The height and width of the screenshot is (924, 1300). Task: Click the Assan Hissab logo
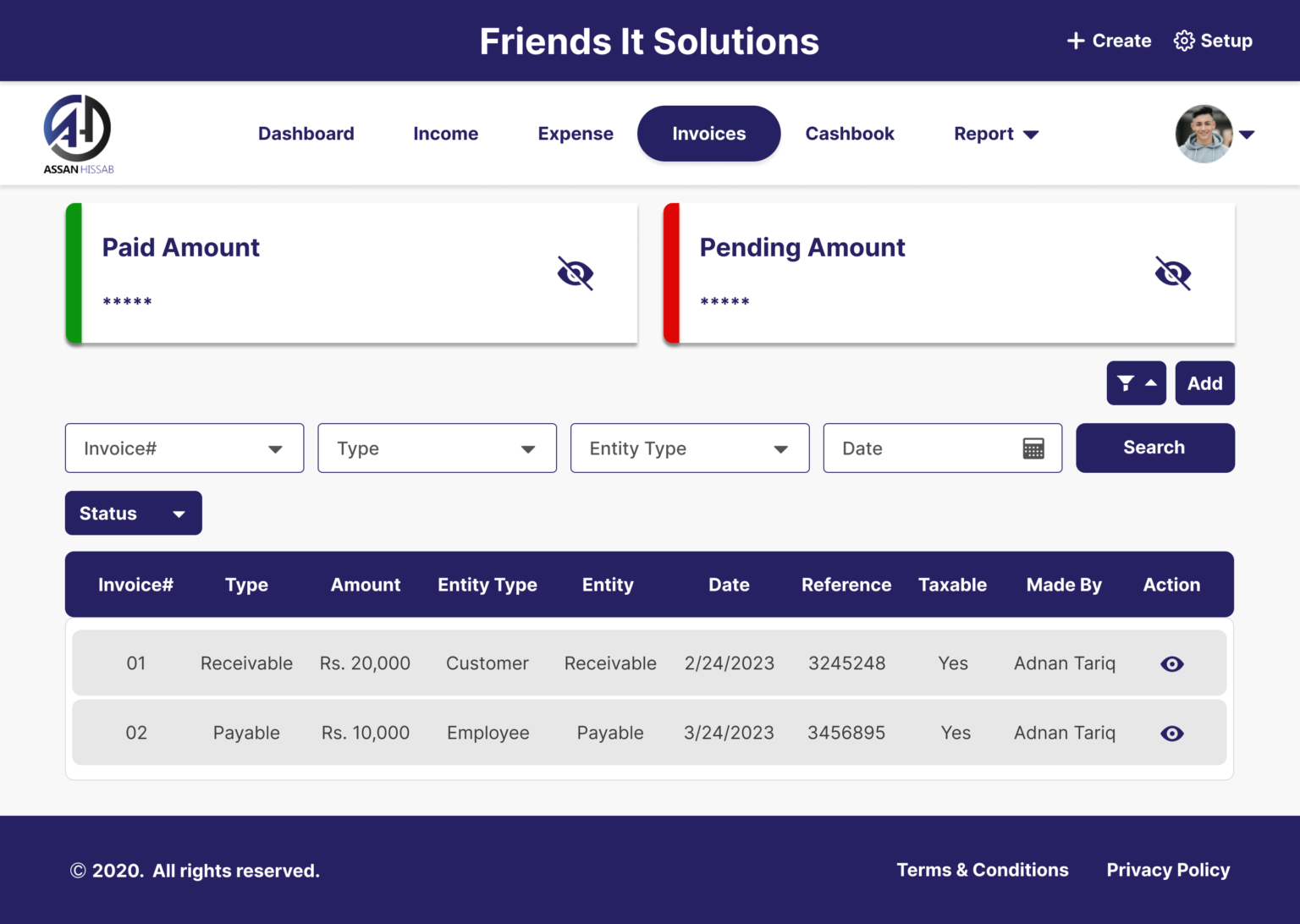78,134
